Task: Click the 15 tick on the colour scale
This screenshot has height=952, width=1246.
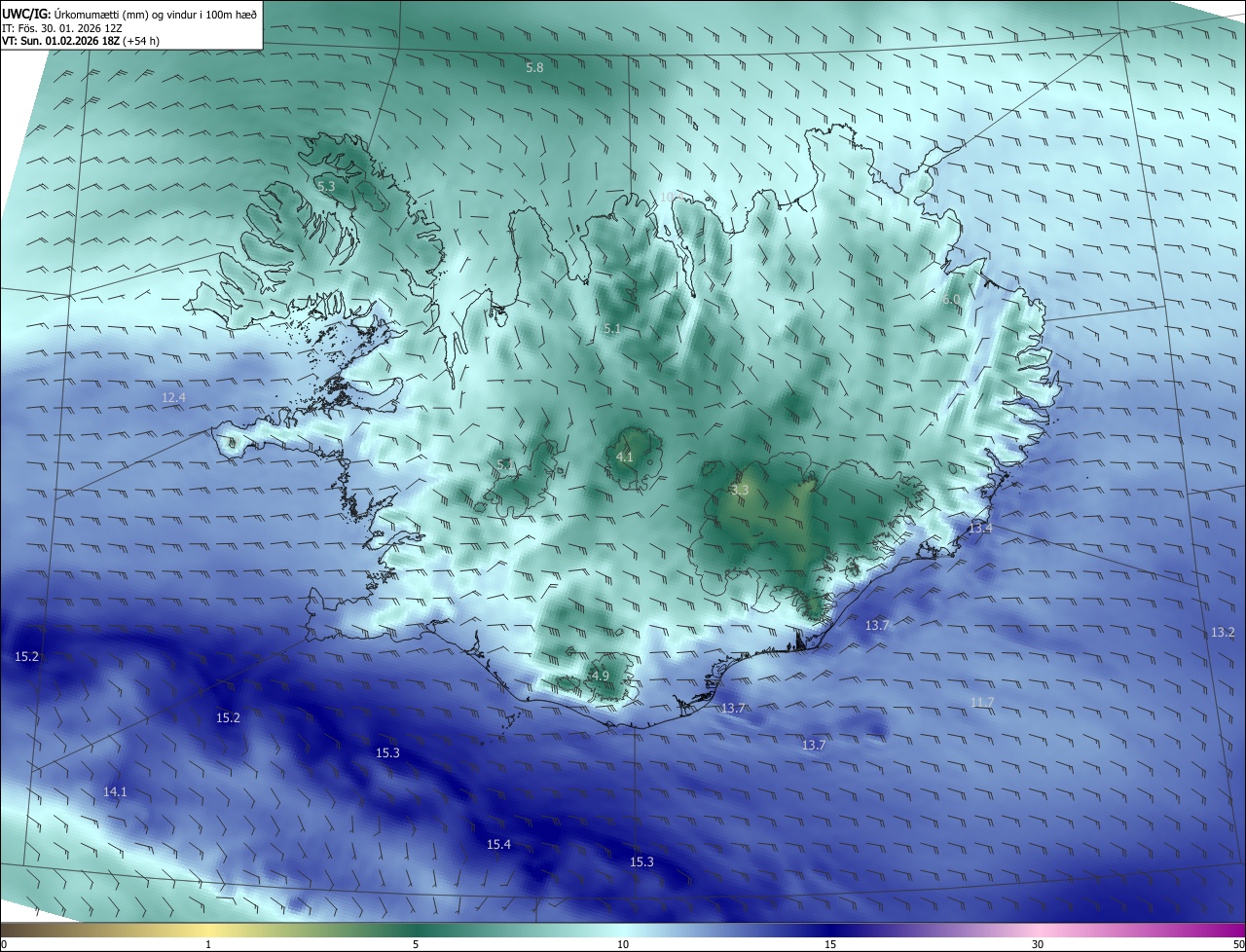Action: point(830,944)
